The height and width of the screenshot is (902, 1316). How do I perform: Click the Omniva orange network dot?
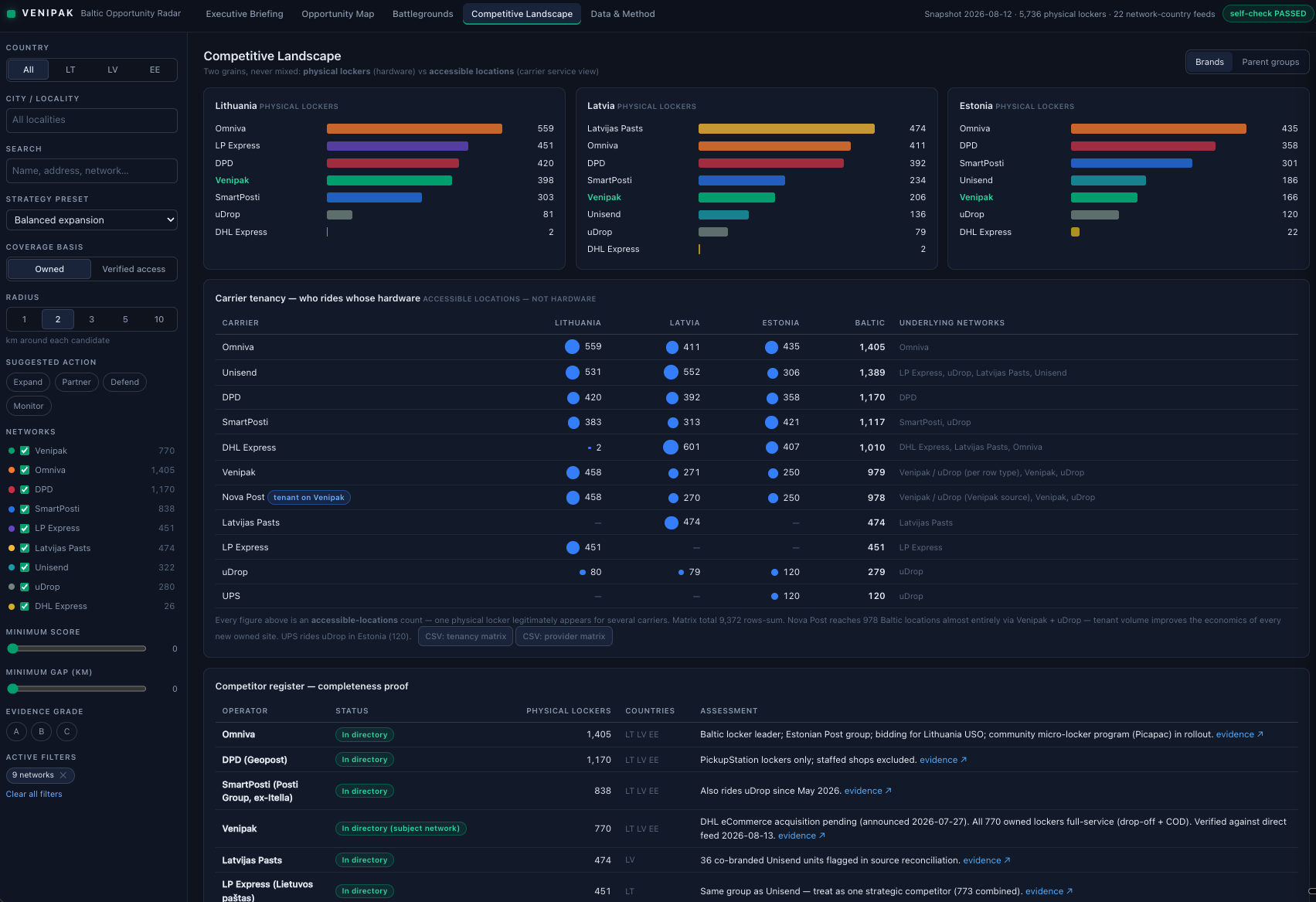click(x=12, y=470)
